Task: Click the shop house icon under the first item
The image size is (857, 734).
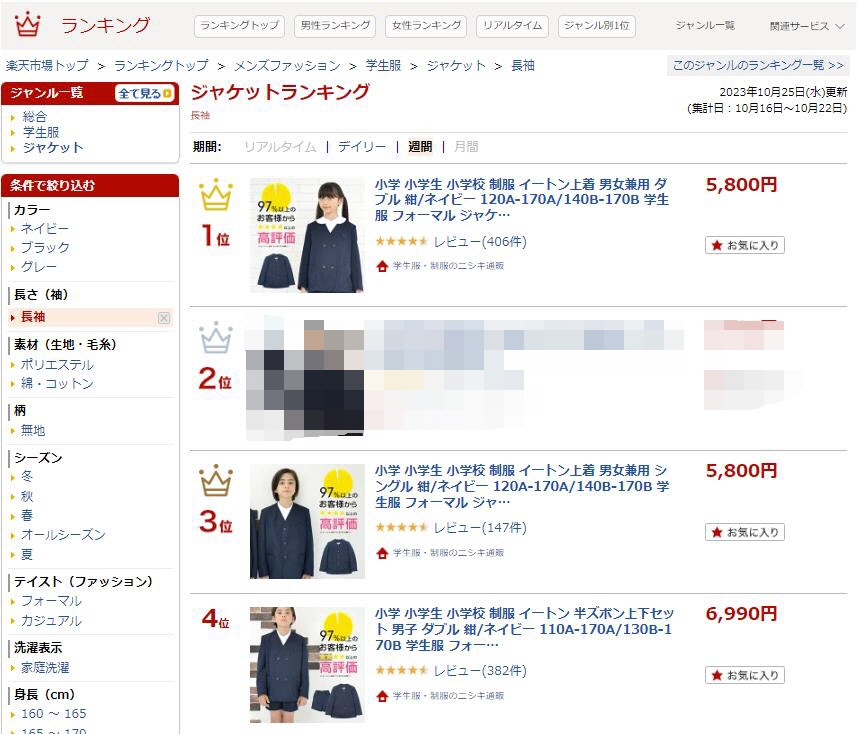Action: [382, 266]
